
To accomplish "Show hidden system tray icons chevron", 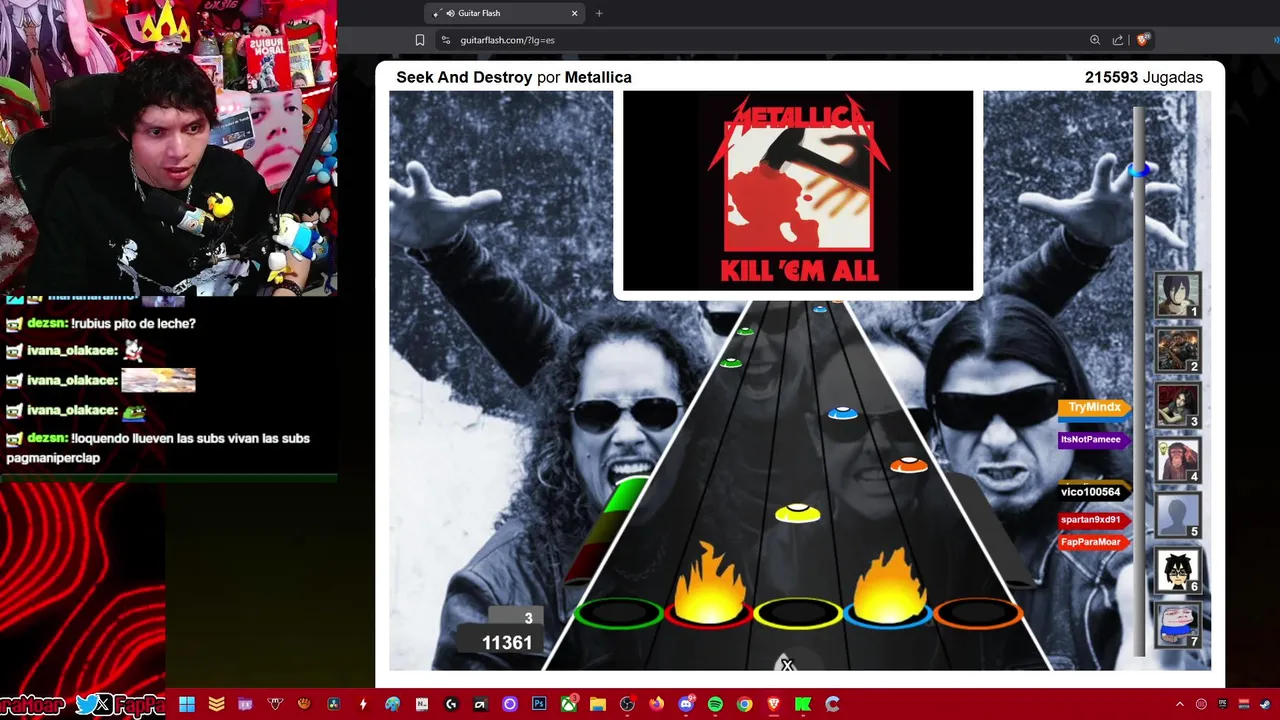I will coord(1179,704).
